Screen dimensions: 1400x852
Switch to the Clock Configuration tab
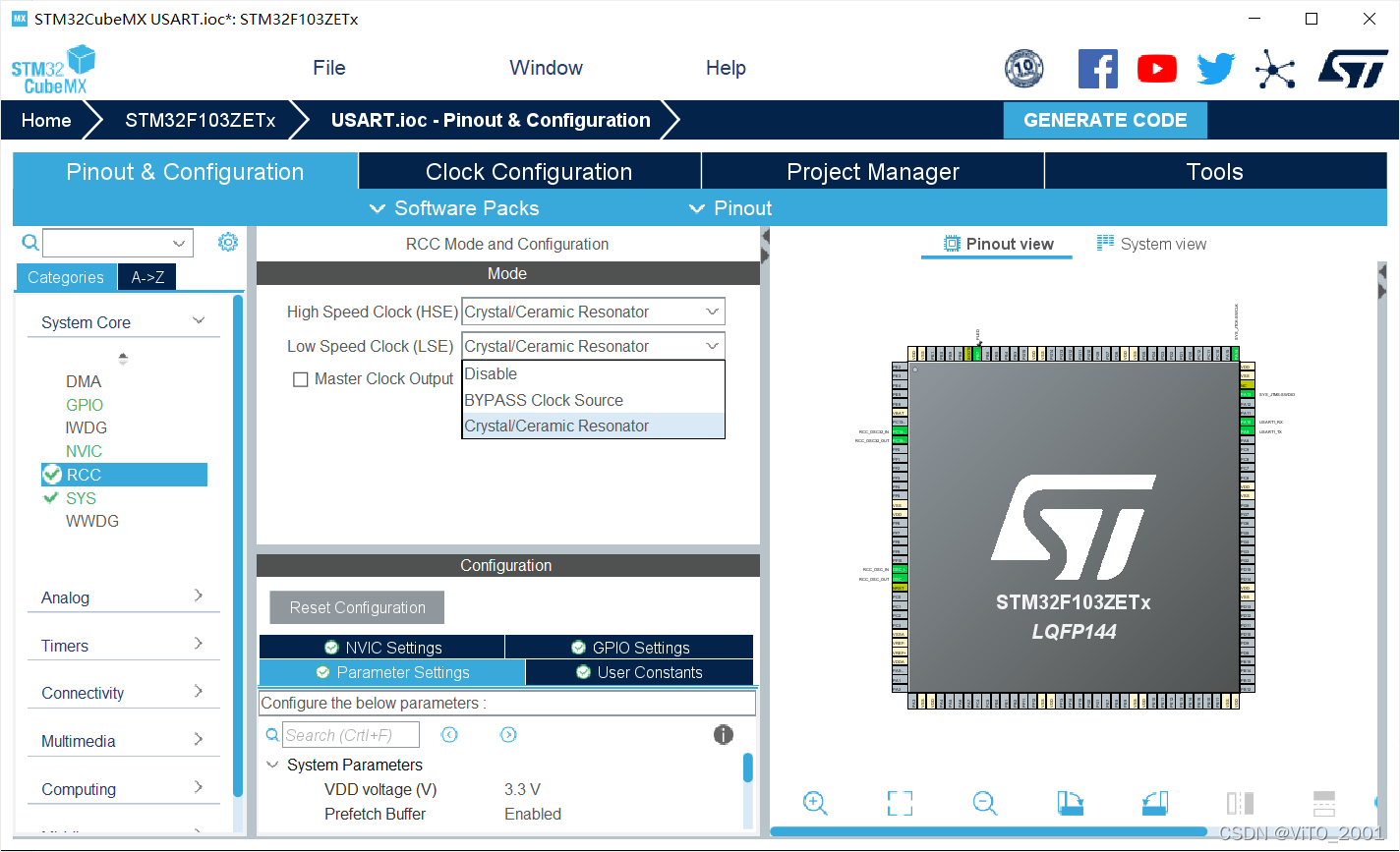tap(529, 172)
